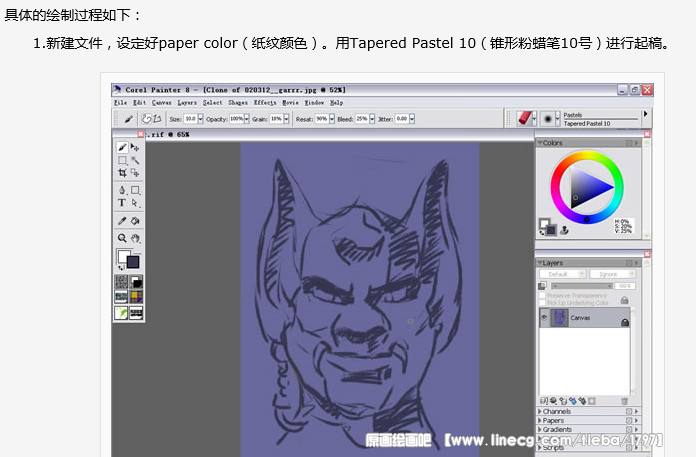Enable Preserve Transparency checkbox
Image resolution: width=696 pixels, height=457 pixels.
point(542,295)
